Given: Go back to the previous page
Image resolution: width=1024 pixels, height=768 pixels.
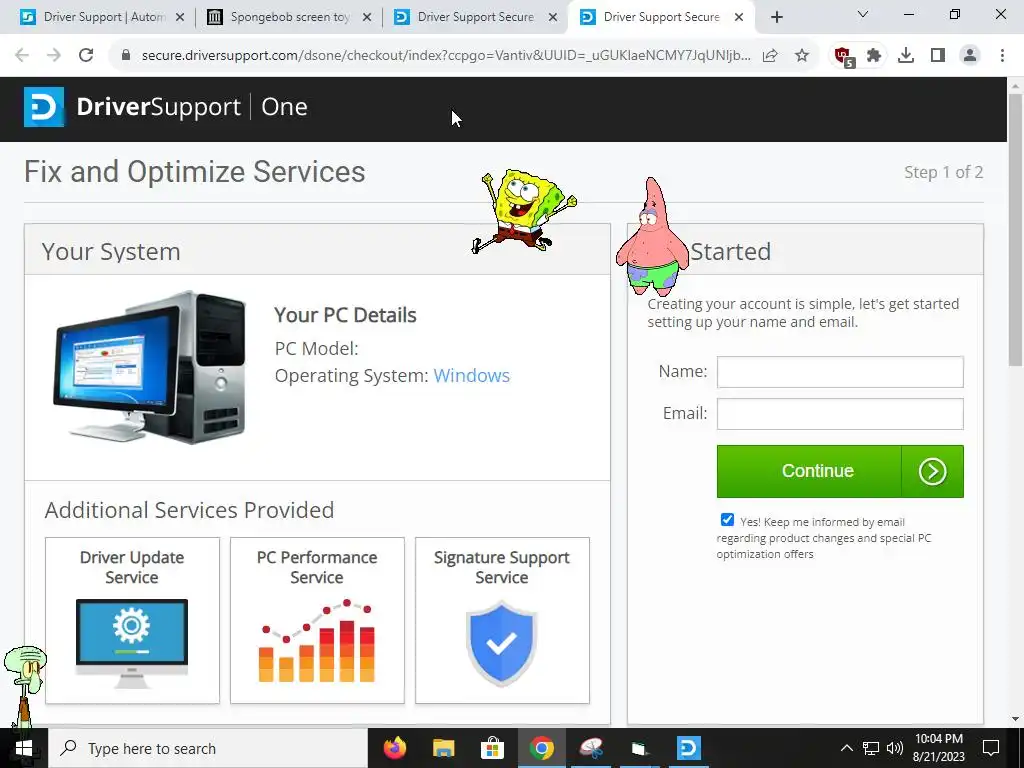Looking at the screenshot, I should pyautogui.click(x=22, y=56).
